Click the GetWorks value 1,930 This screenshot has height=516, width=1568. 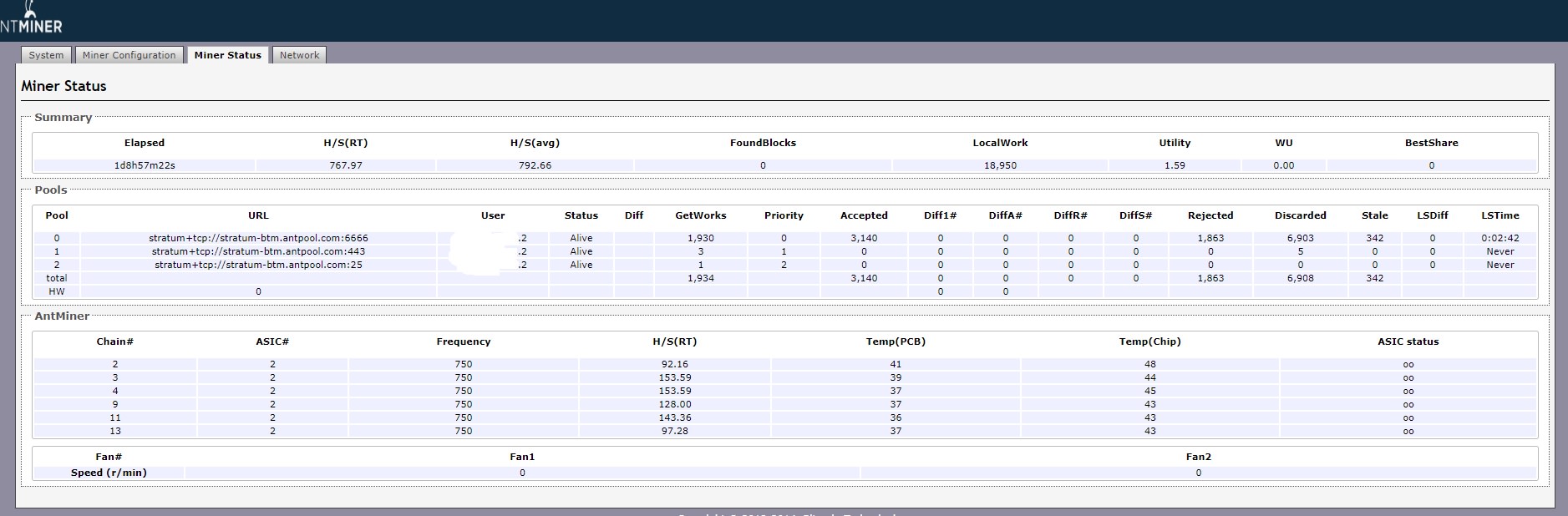[x=700, y=238]
